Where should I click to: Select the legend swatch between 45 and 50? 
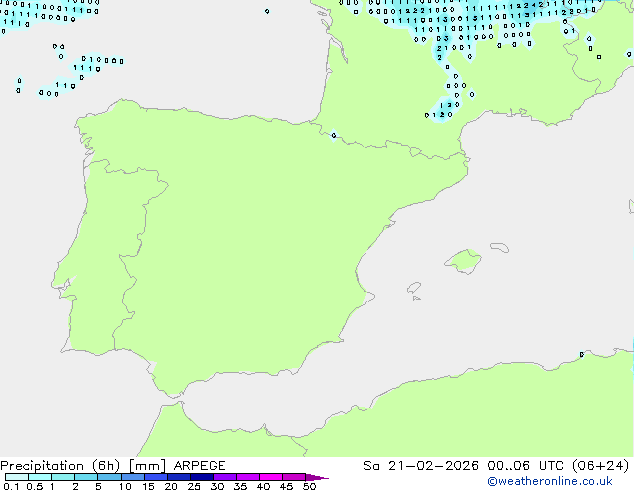click(x=294, y=477)
